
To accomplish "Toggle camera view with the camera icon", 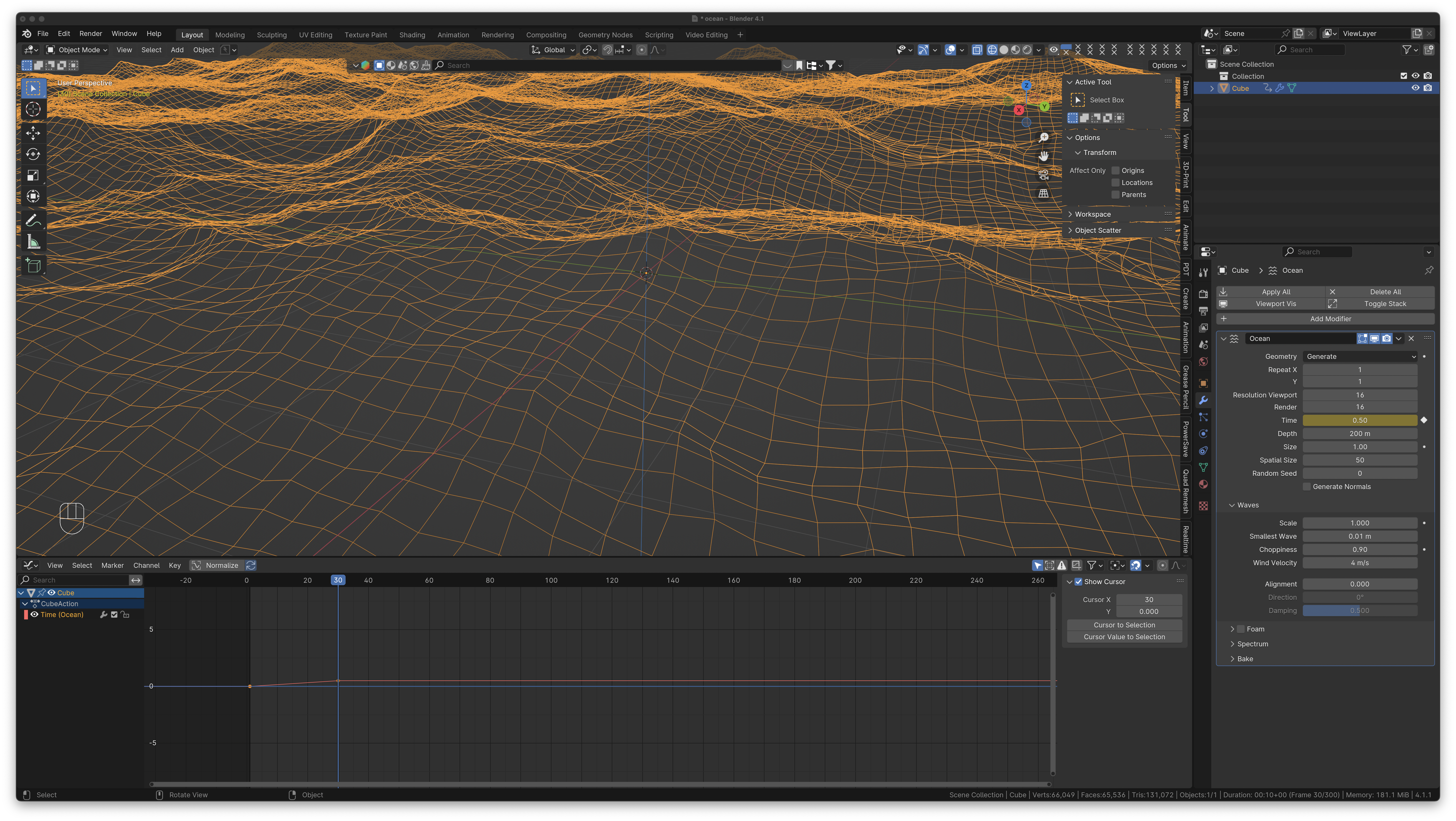I will coord(1043,175).
